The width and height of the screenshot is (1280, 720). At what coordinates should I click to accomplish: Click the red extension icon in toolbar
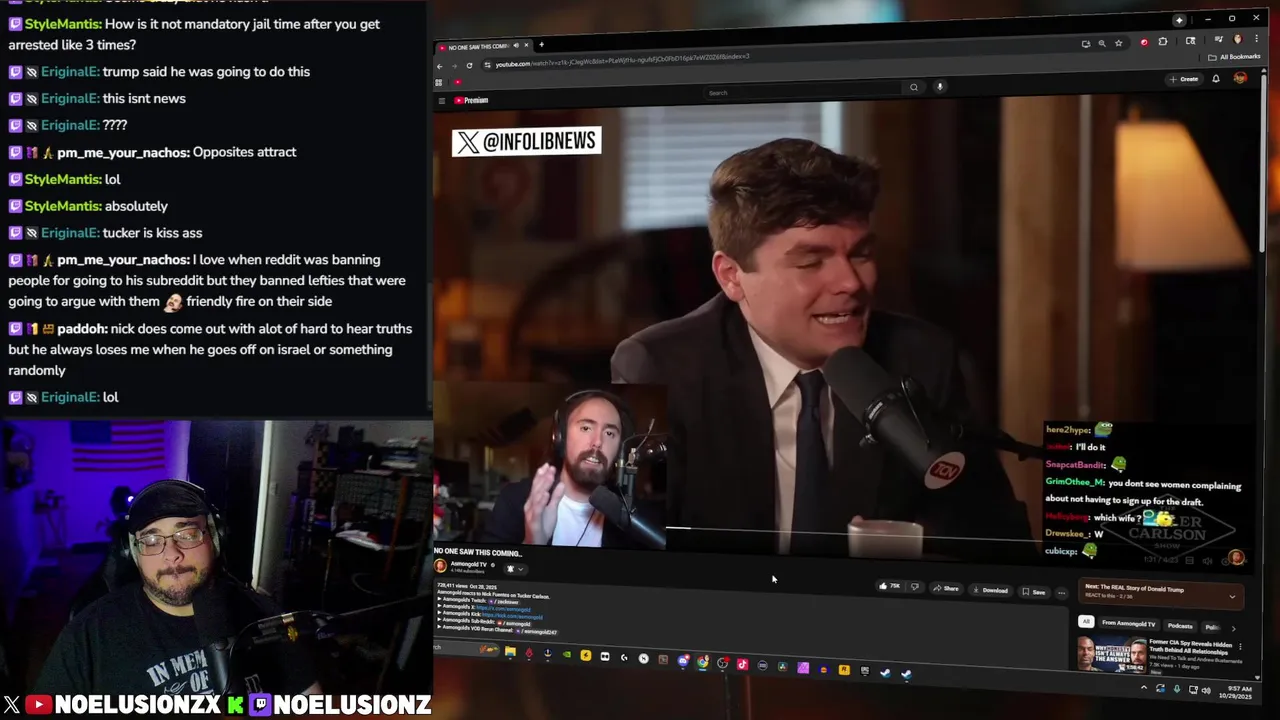click(1144, 42)
